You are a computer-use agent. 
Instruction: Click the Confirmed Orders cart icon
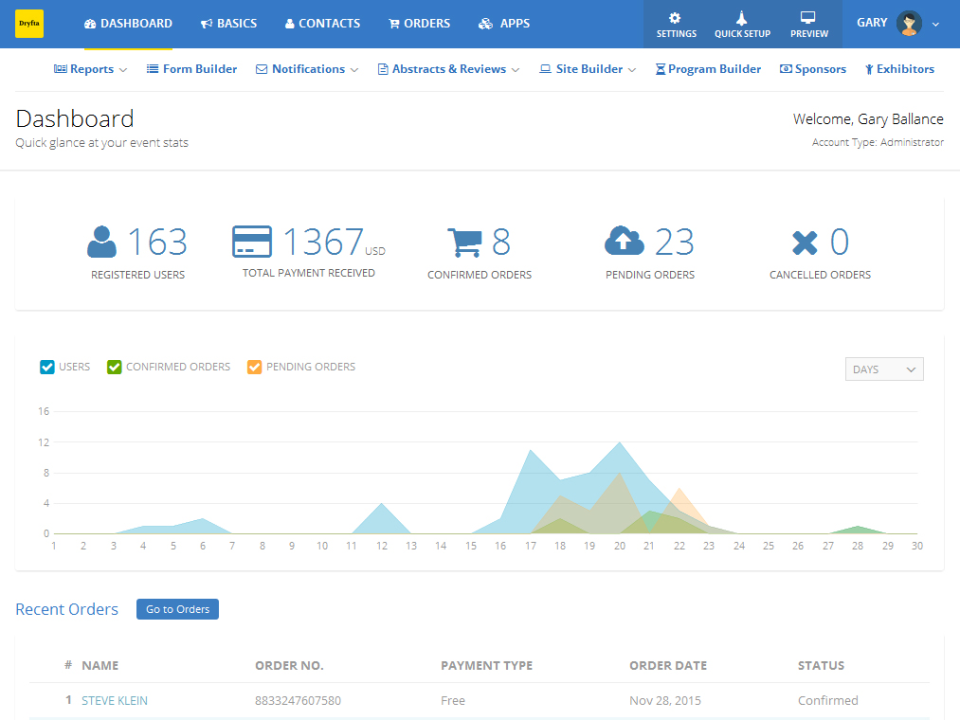466,241
